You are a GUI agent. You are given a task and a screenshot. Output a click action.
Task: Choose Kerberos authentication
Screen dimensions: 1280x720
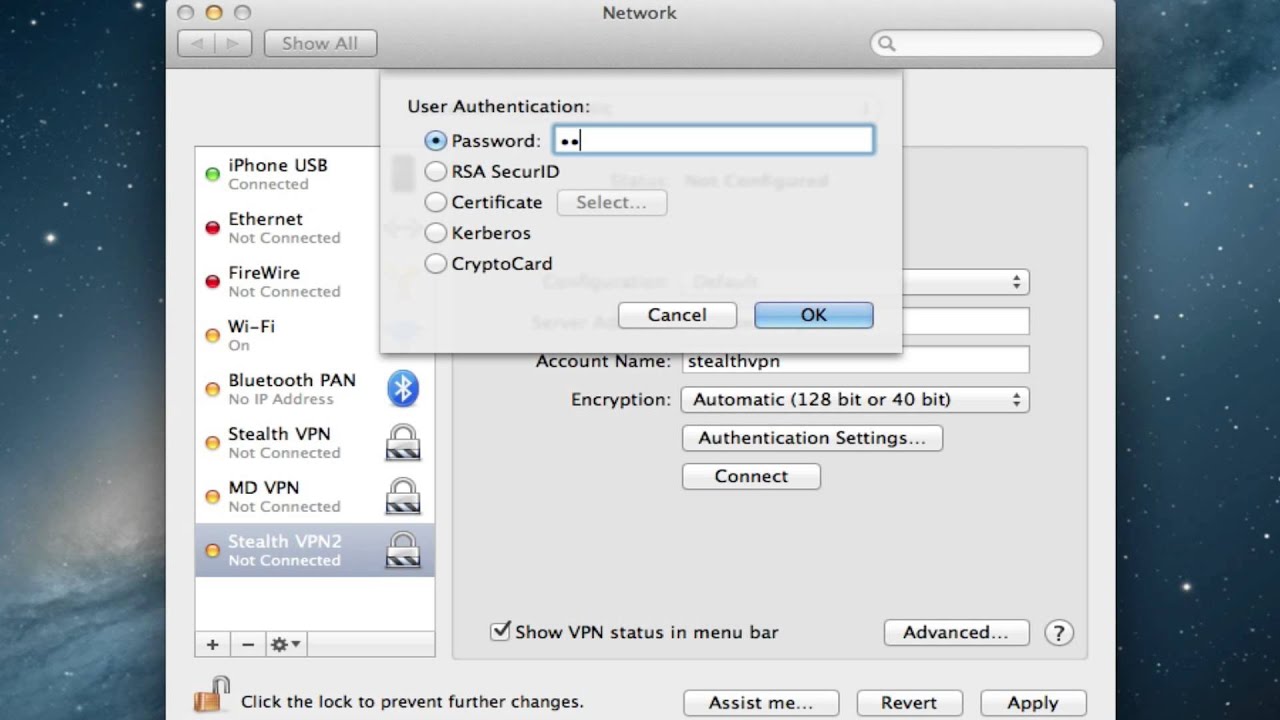[x=435, y=233]
